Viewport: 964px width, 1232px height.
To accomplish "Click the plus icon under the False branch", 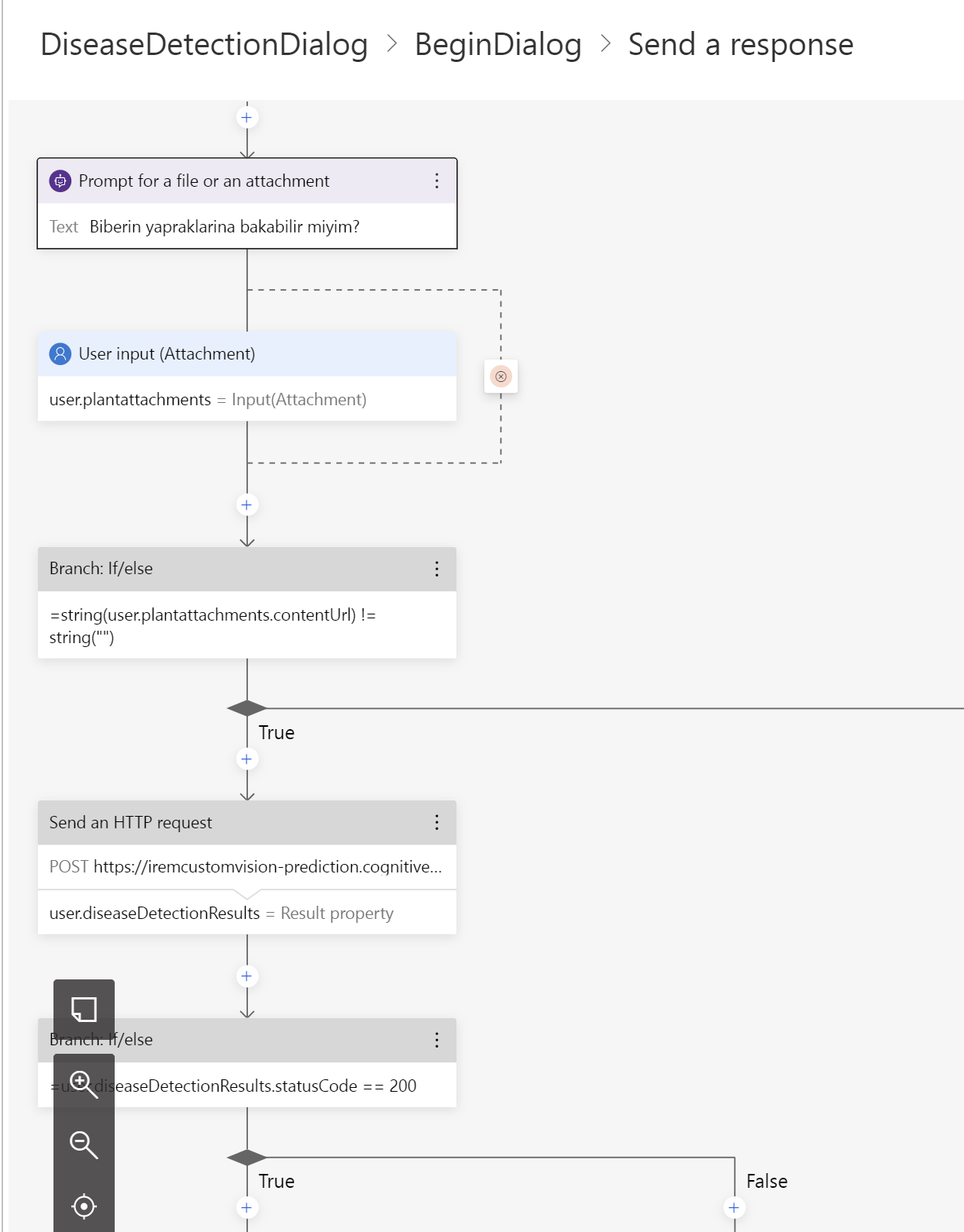I will click(x=734, y=1207).
